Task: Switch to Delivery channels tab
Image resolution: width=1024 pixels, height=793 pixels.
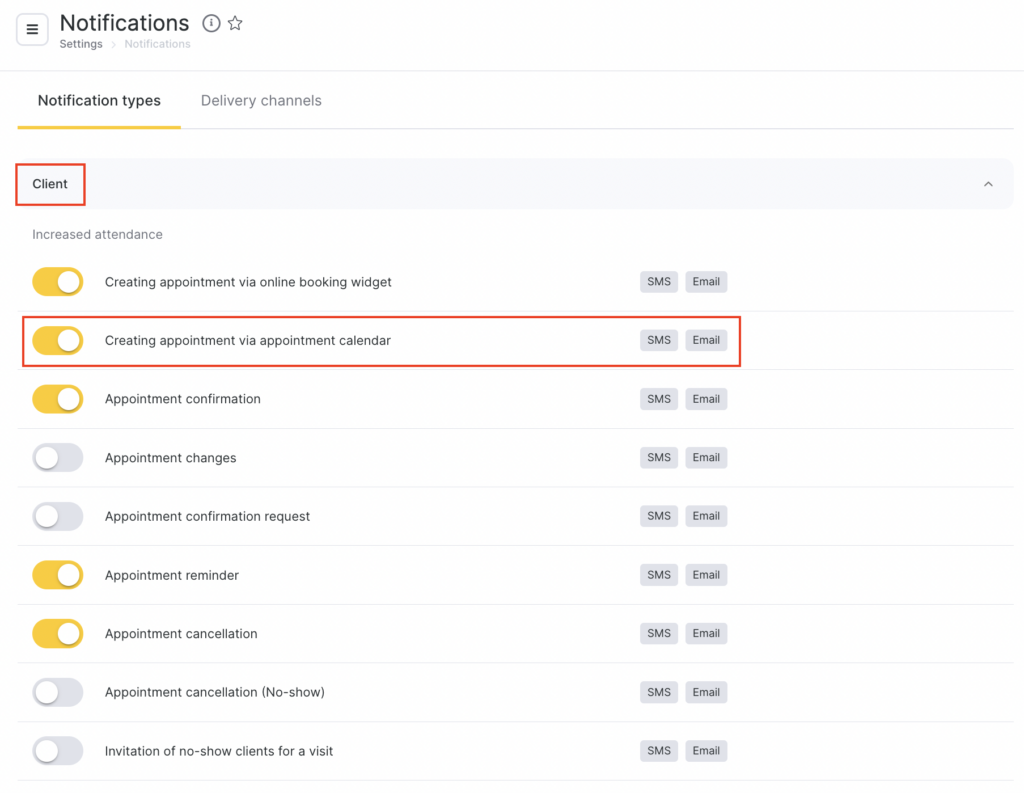Action: tap(261, 101)
